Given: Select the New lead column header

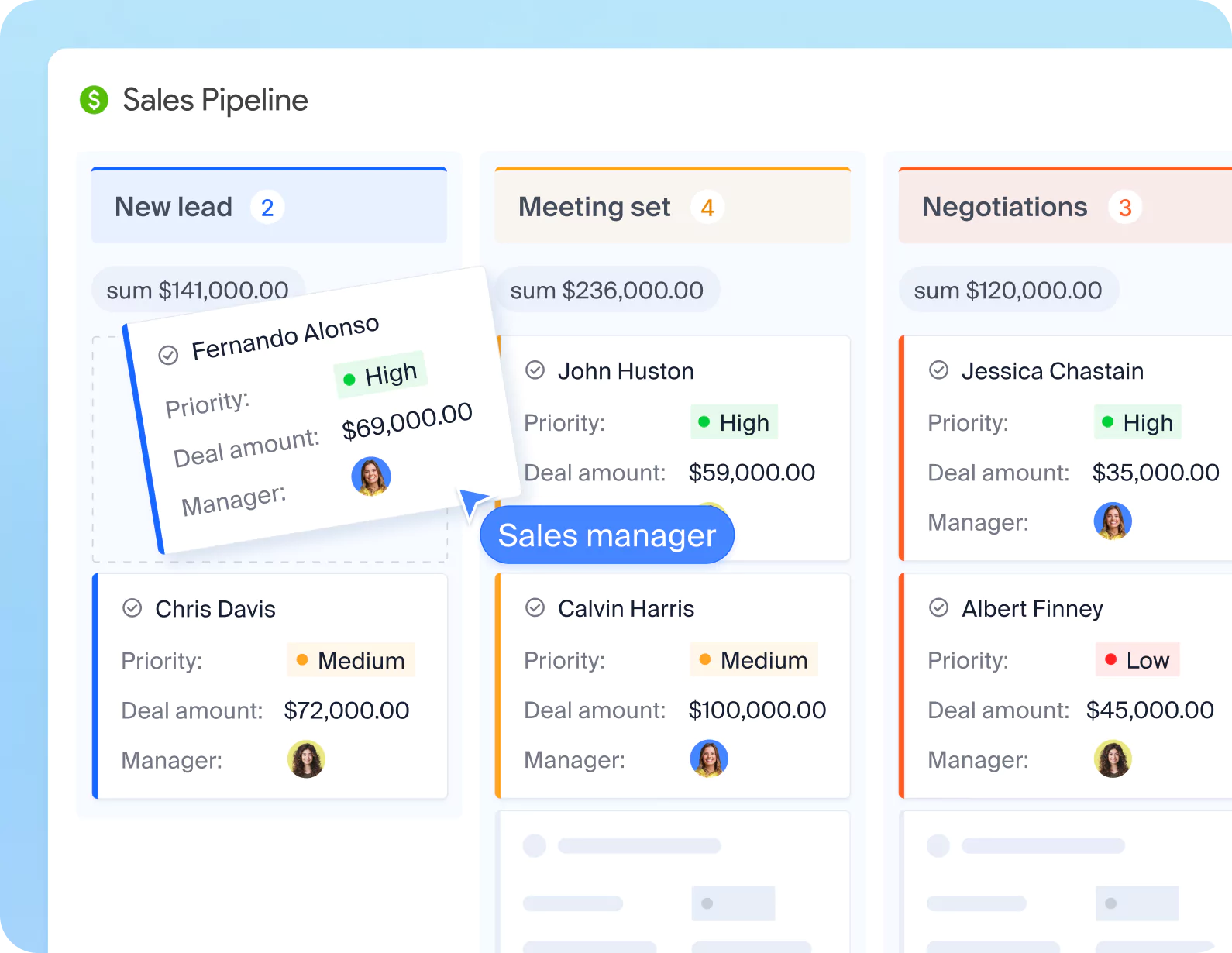Looking at the screenshot, I should [x=174, y=207].
